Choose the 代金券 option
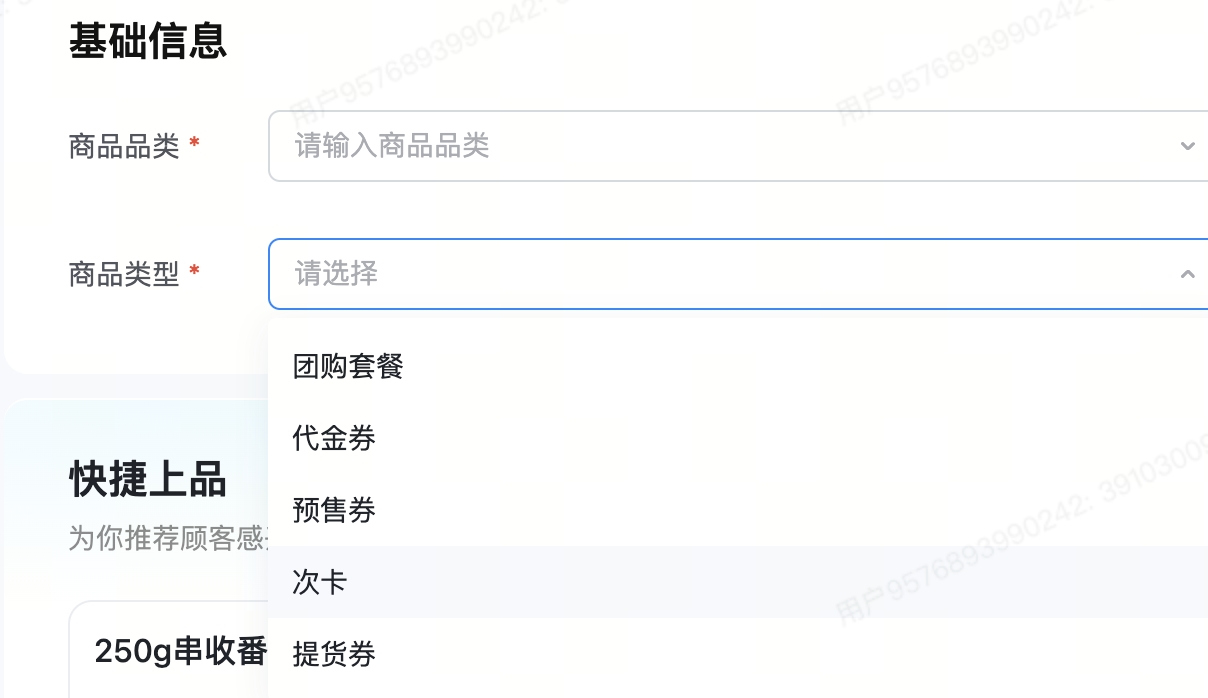Screen dimensions: 1208x698 334,438
